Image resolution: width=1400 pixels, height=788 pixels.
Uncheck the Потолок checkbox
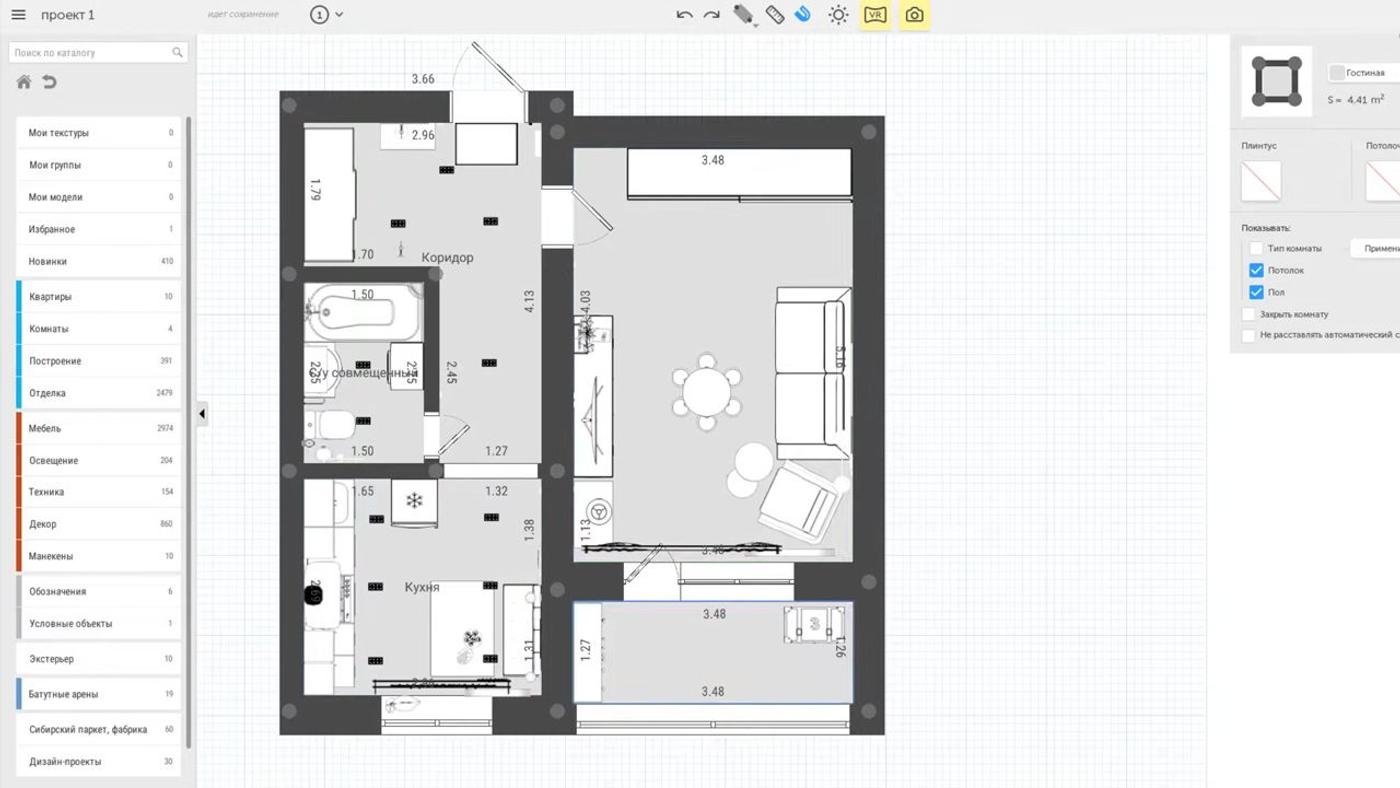(1256, 270)
